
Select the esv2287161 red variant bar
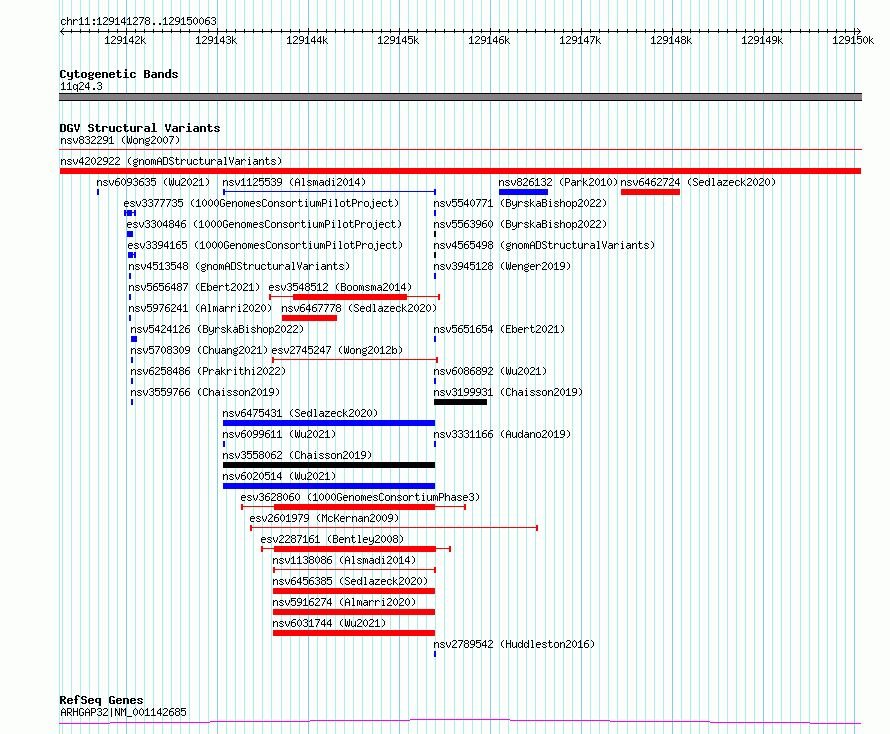click(355, 549)
